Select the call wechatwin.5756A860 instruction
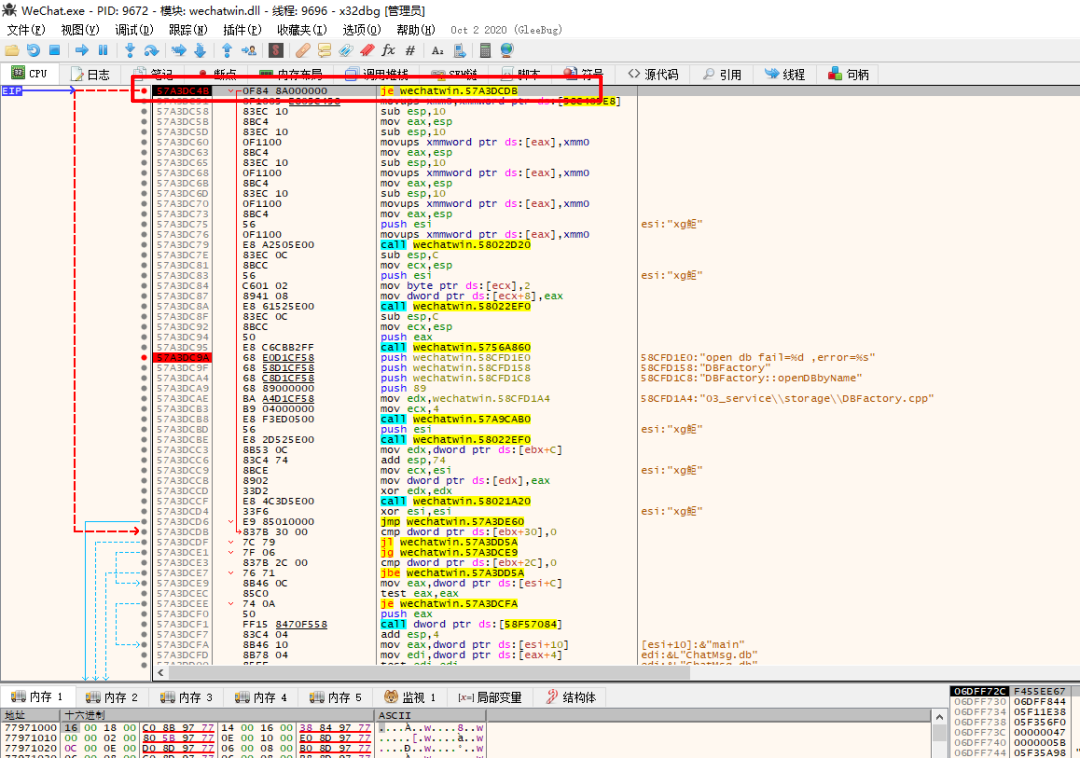1080x758 pixels. (455, 348)
